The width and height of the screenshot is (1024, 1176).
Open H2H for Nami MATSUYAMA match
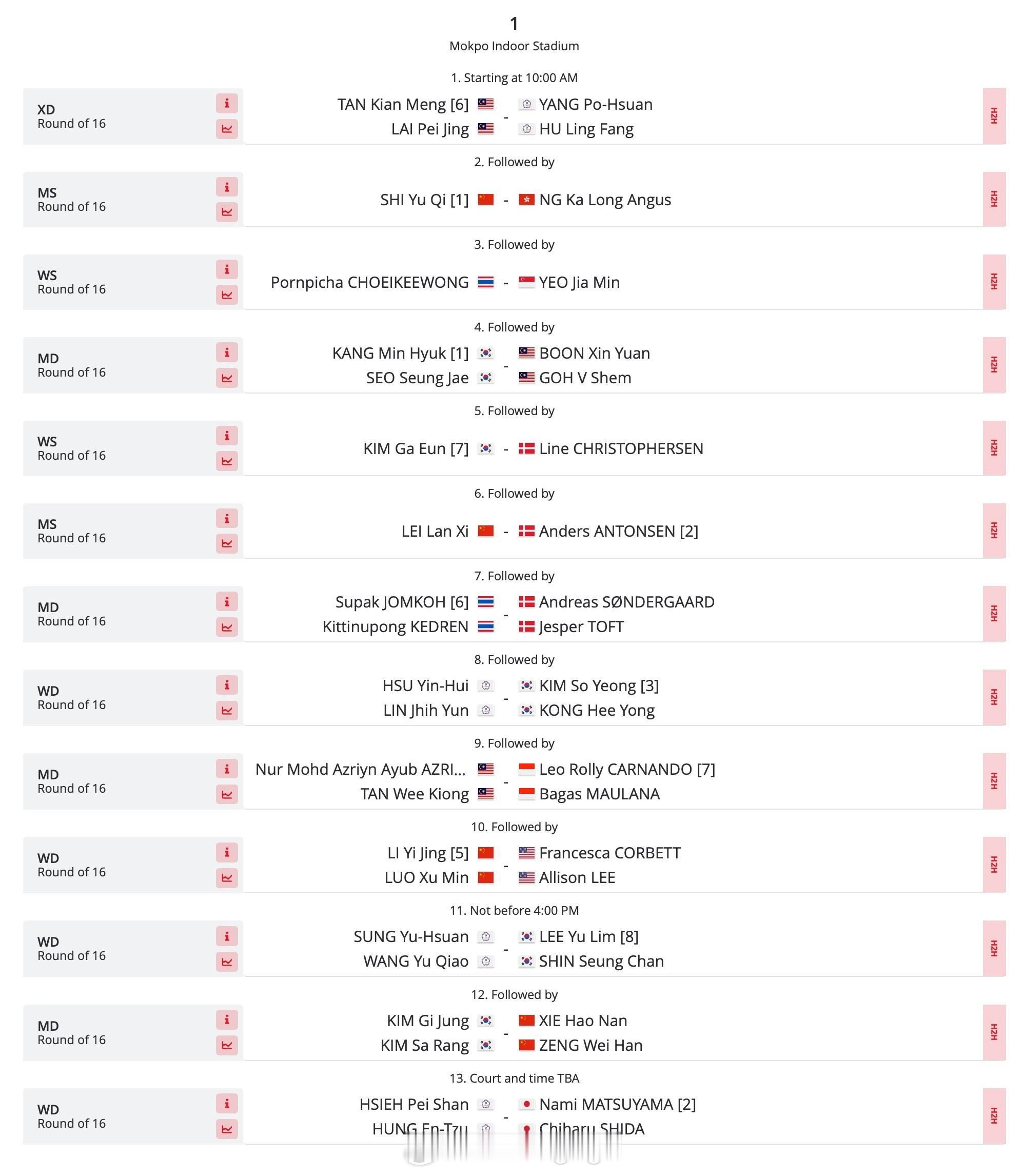click(994, 1115)
